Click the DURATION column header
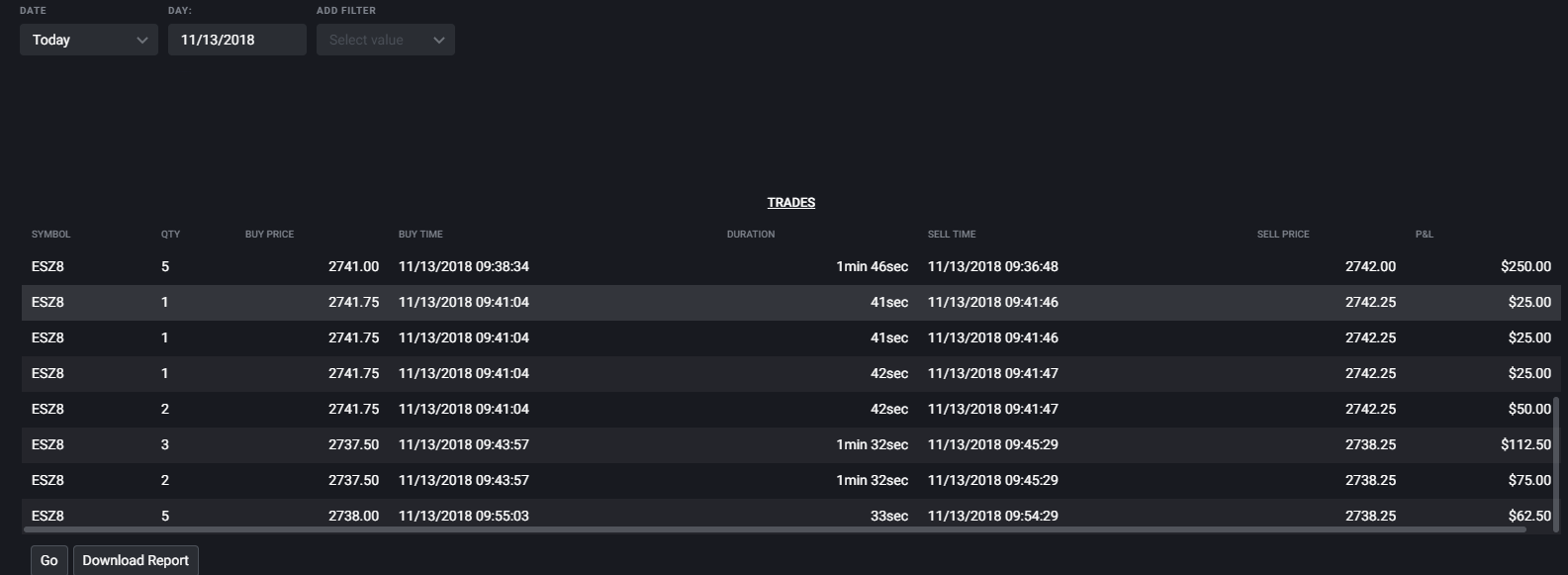Screen dimensions: 1568x575 tap(751, 235)
